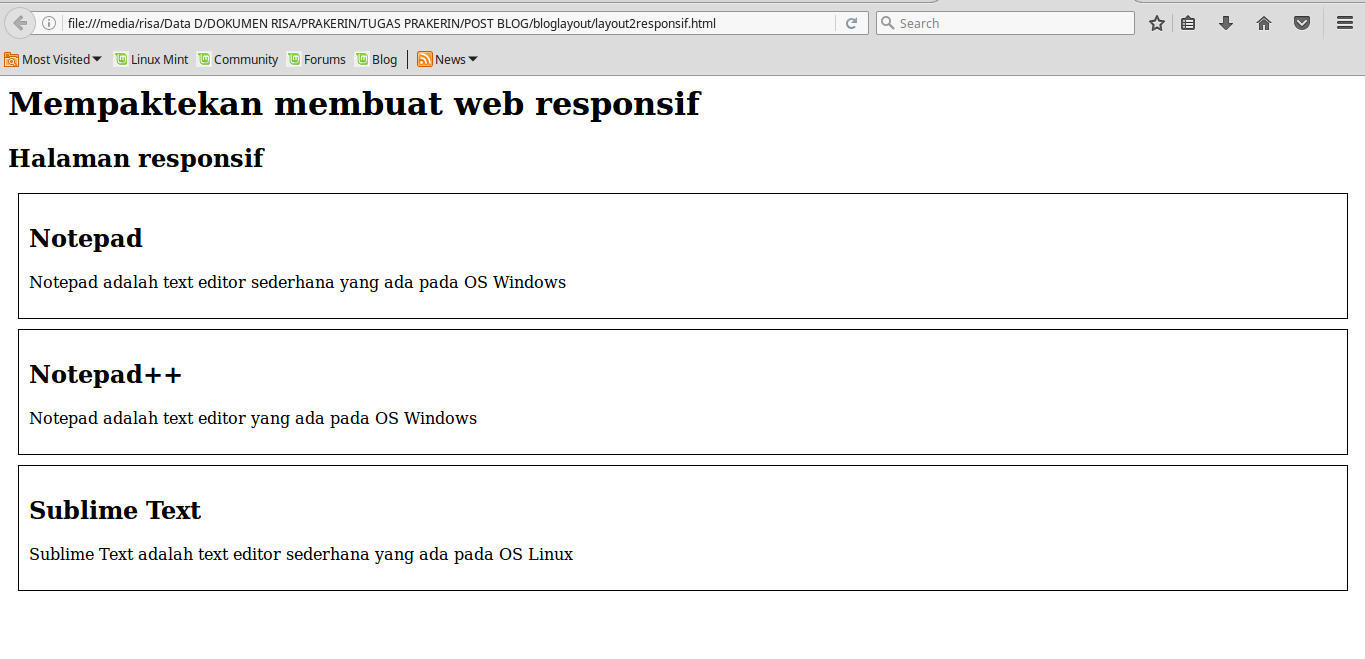The height and width of the screenshot is (659, 1365).
Task: Click subheading "Halaman responsif"
Action: (x=136, y=158)
